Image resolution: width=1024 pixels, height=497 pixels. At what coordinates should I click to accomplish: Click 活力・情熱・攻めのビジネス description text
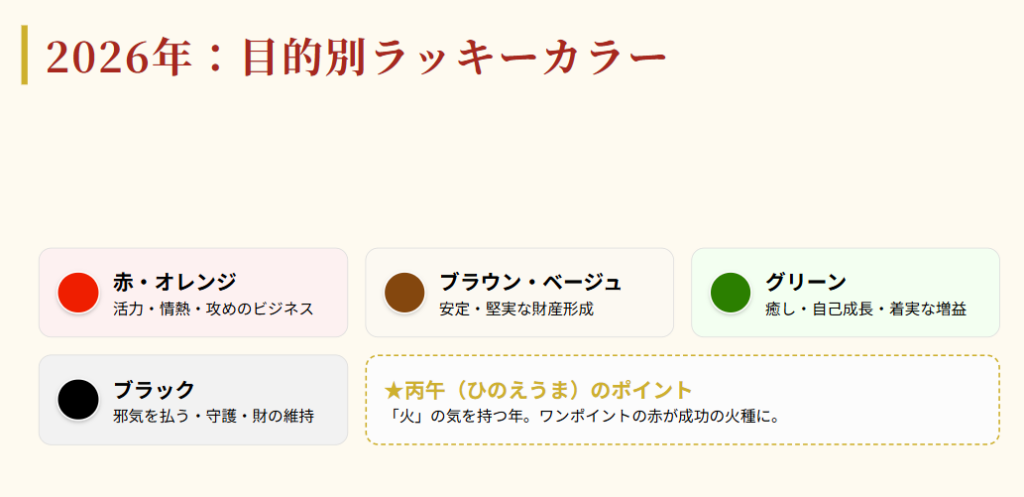click(x=213, y=309)
